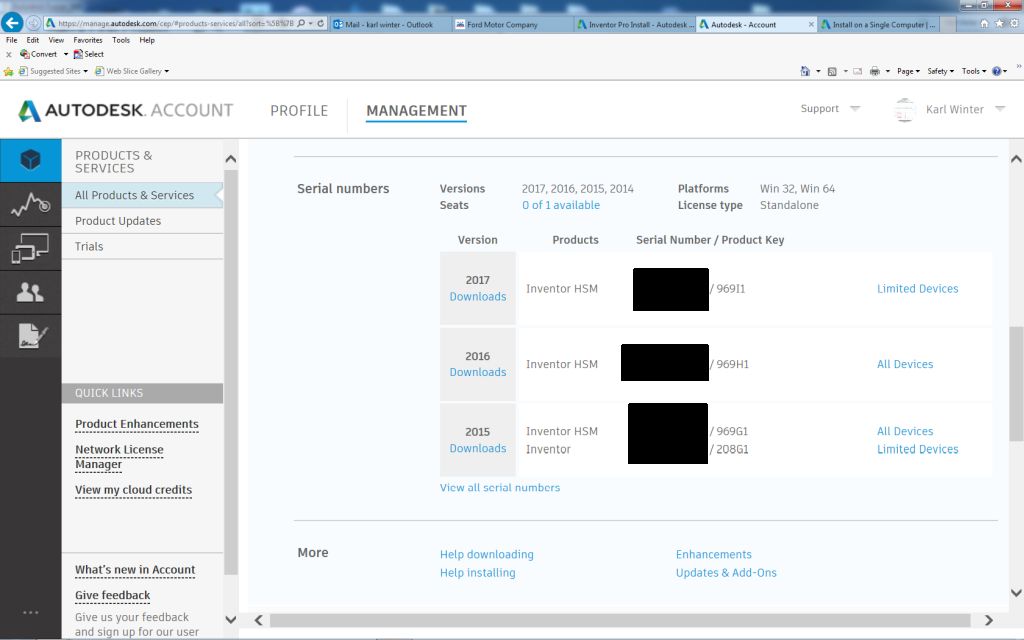Click the browser Home icon
1024x640 pixels.
pyautogui.click(x=806, y=70)
